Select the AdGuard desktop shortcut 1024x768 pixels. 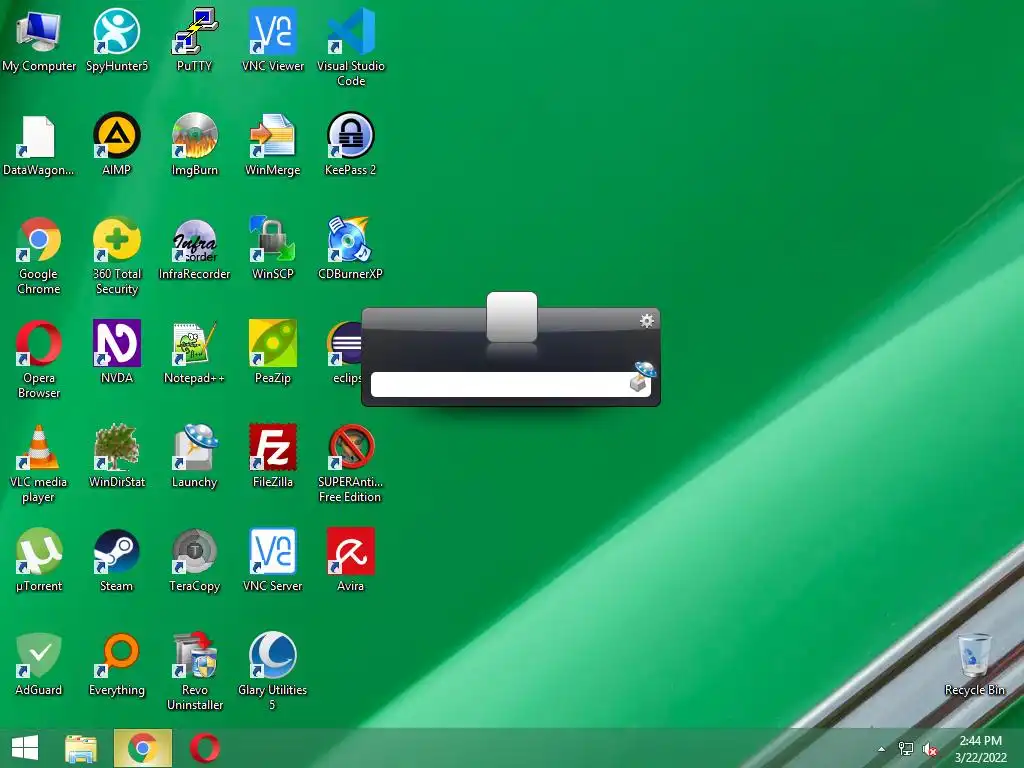coord(39,664)
